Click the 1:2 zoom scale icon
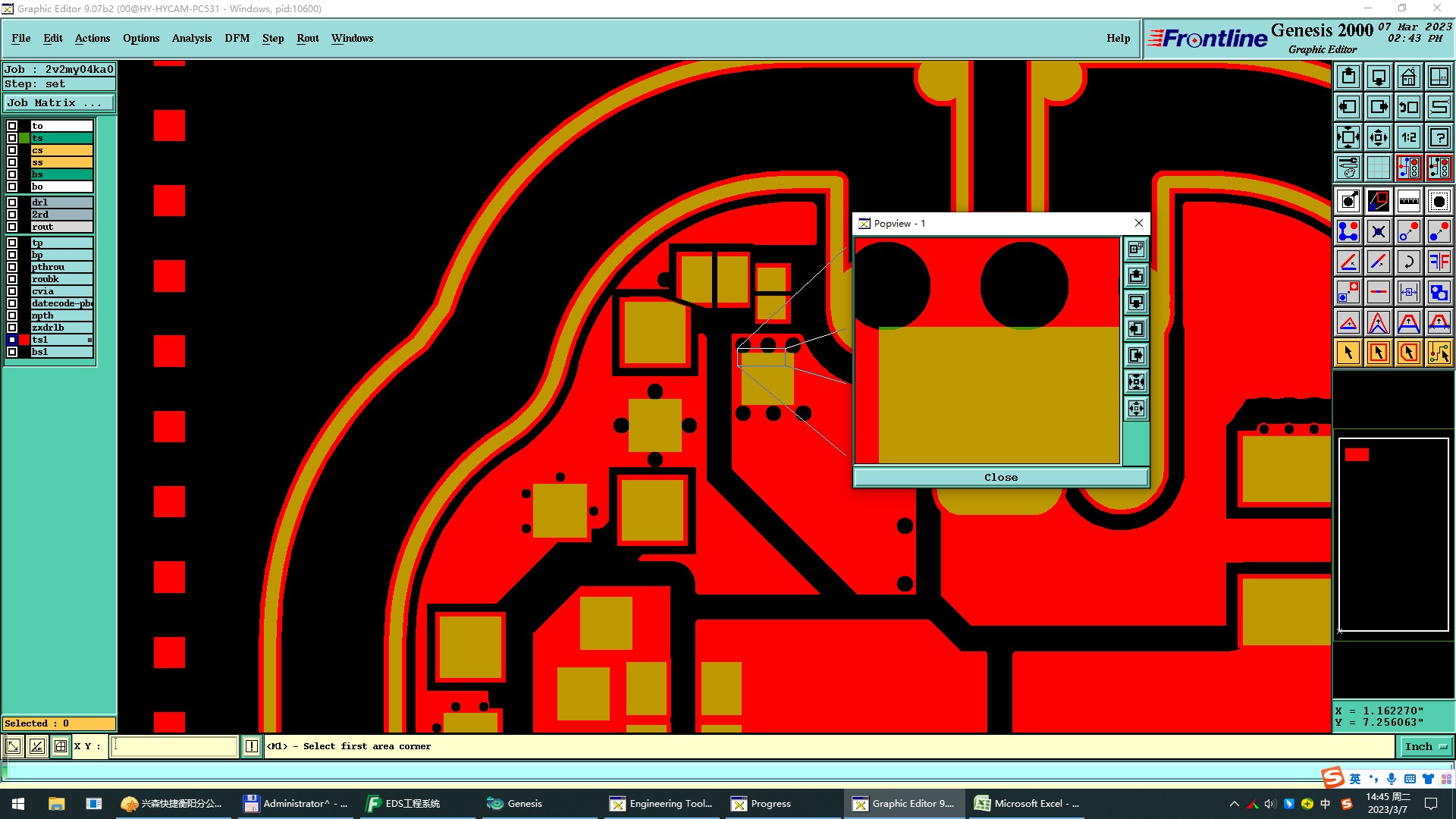 [1408, 137]
